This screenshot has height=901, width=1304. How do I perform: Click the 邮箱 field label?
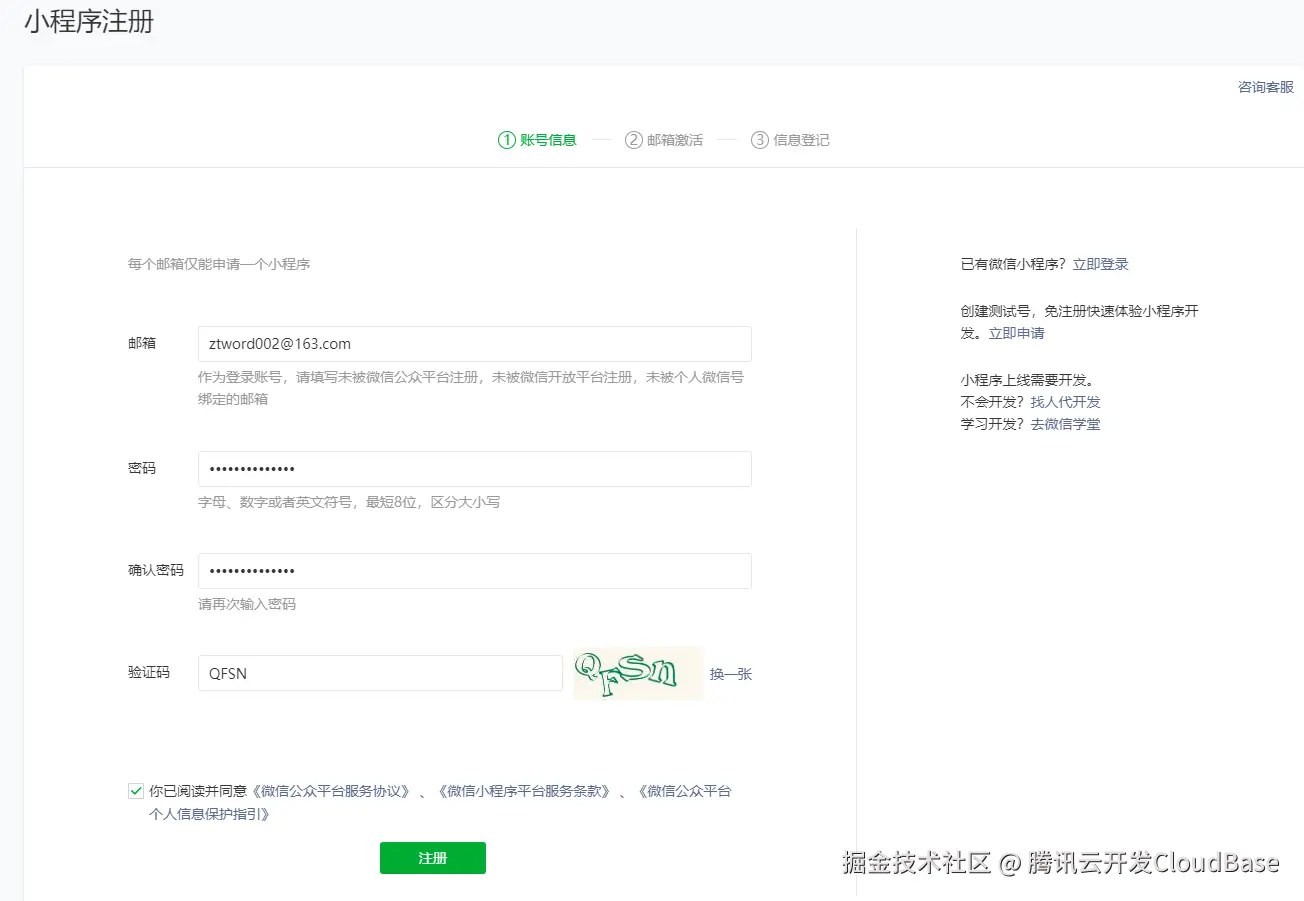pyautogui.click(x=142, y=344)
